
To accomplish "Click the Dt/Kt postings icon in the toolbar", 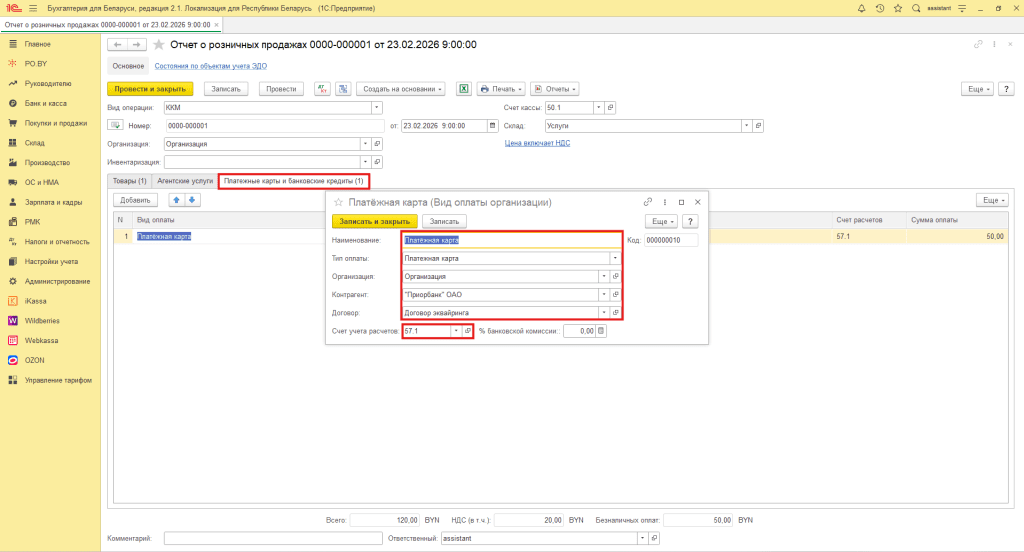I will [322, 89].
